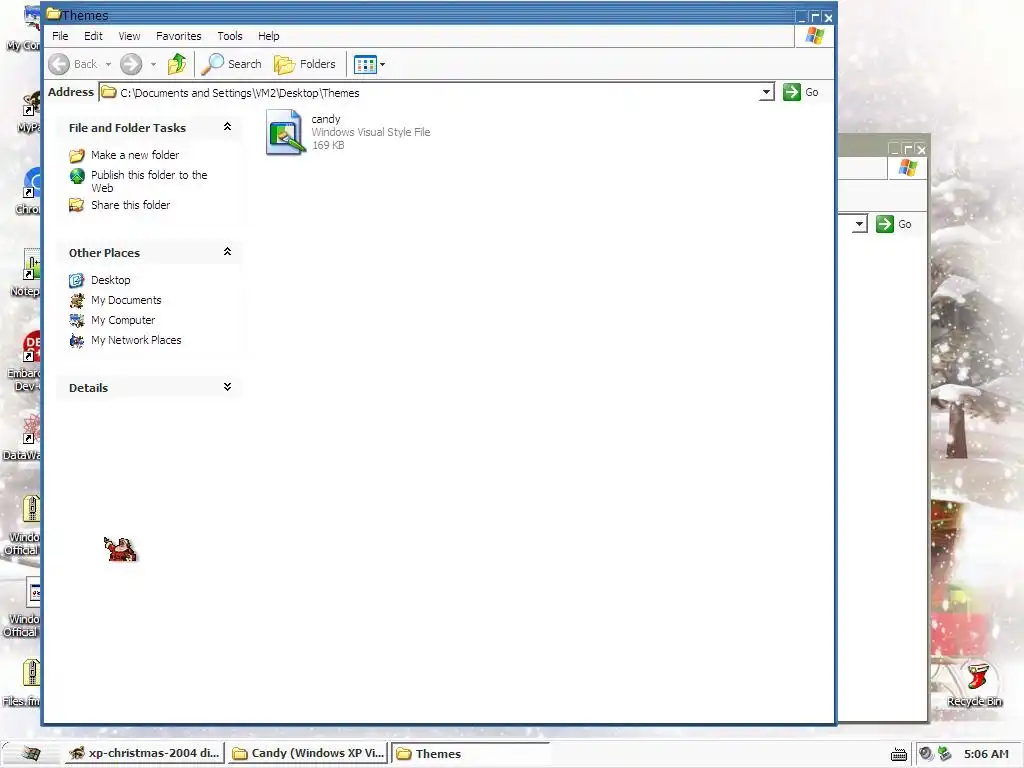Screen dimensions: 1024x768
Task: Click the Windows flag logo in background window
Action: tap(907, 168)
